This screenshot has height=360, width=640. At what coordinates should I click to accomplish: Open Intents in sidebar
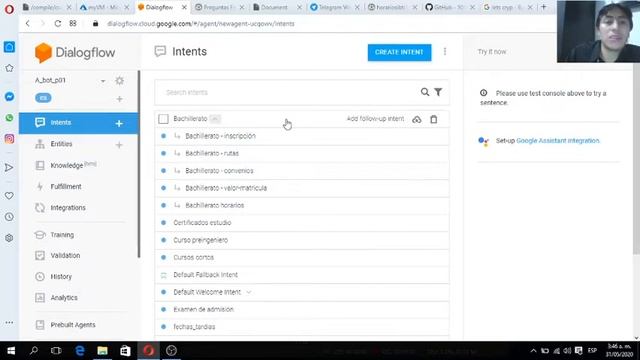pyautogui.click(x=79, y=123)
